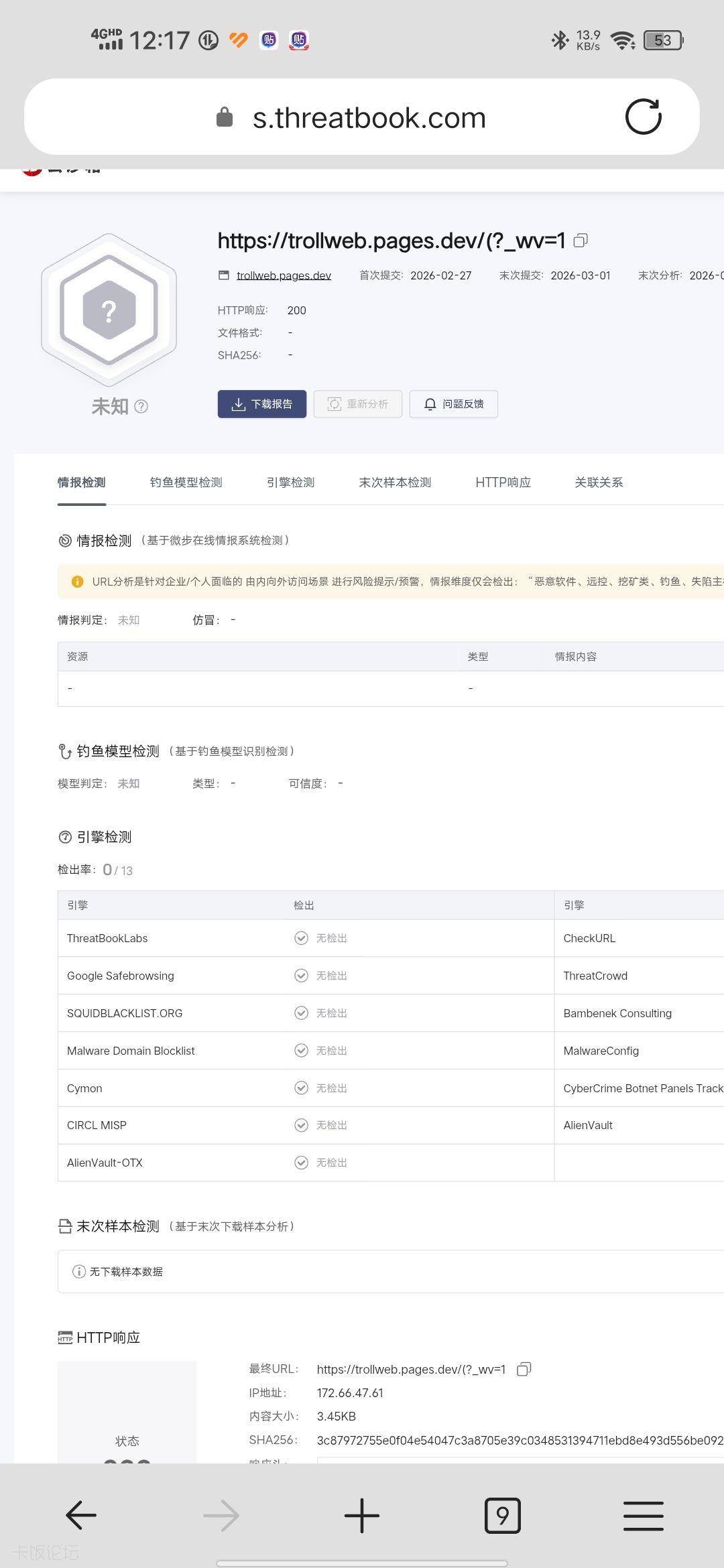This screenshot has width=724, height=1568.
Task: Tap the gray hexagon question-mark verdict badge
Action: 109,310
